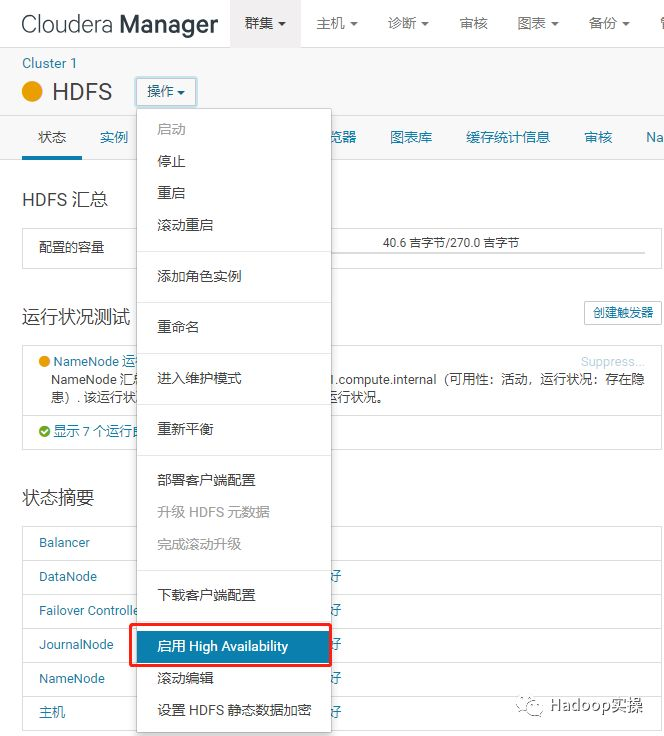Choose 部署客户端配置 menu item

[x=234, y=480]
